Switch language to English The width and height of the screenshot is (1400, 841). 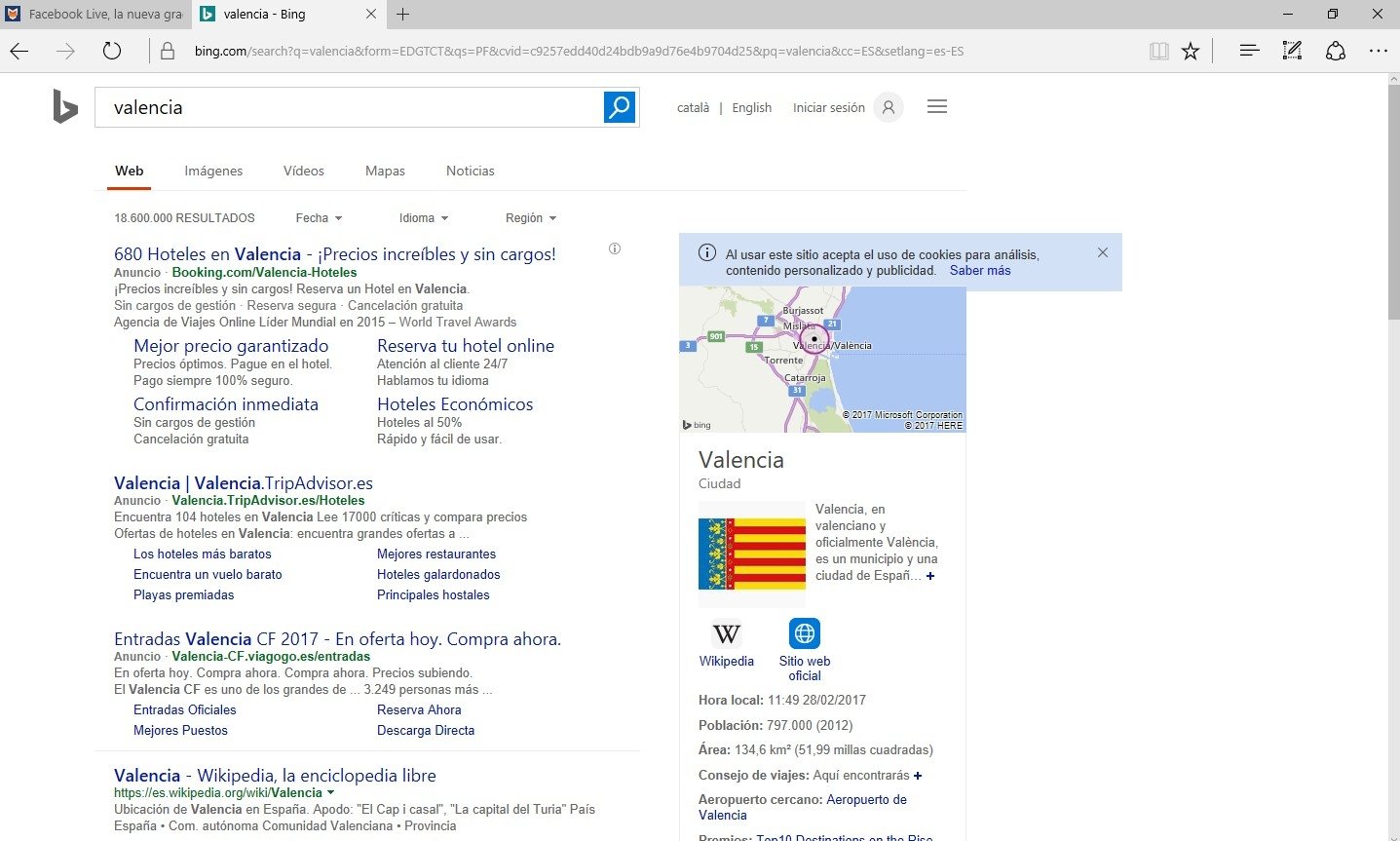pos(752,108)
